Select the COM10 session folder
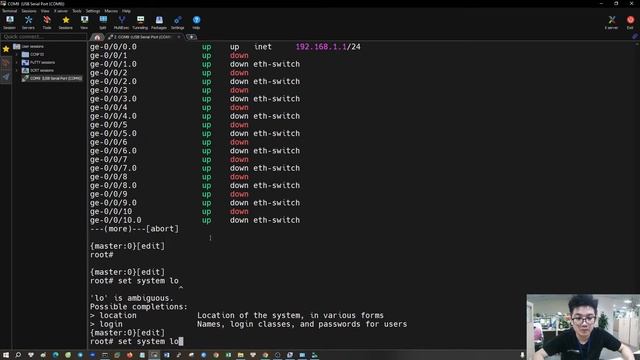The image size is (640, 360). (x=33, y=54)
